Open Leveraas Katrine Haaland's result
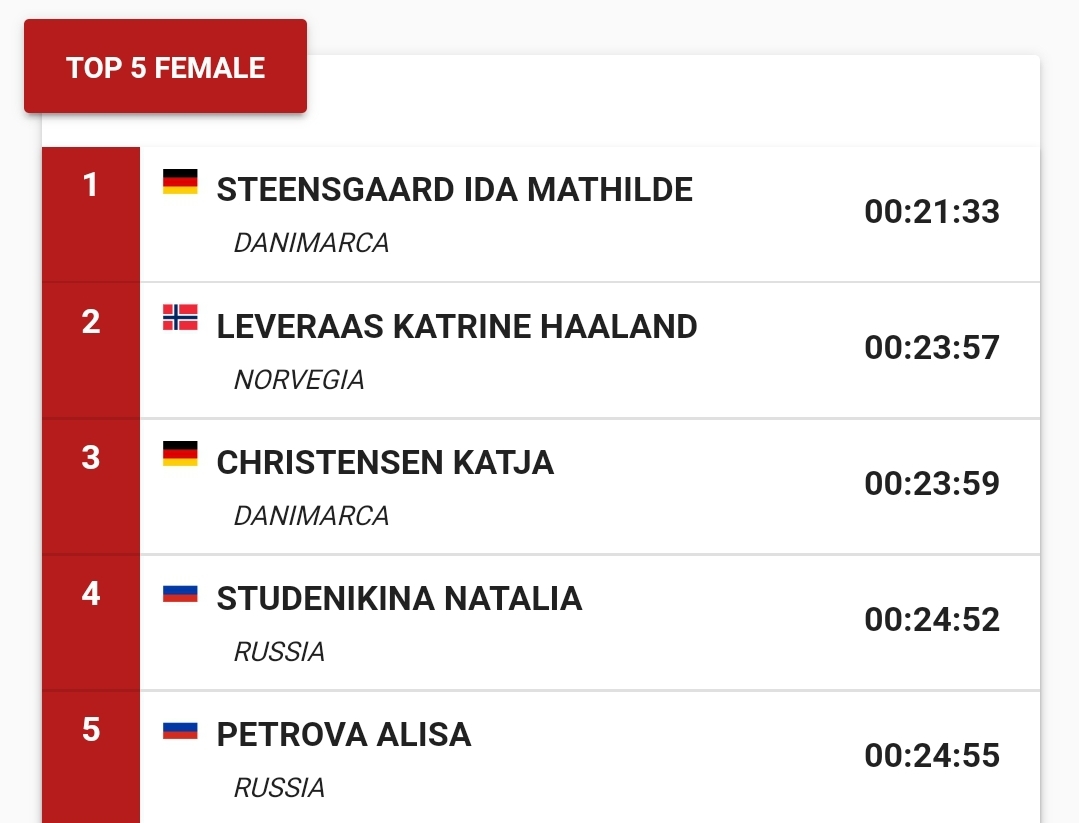This screenshot has width=1079, height=823. [457, 326]
